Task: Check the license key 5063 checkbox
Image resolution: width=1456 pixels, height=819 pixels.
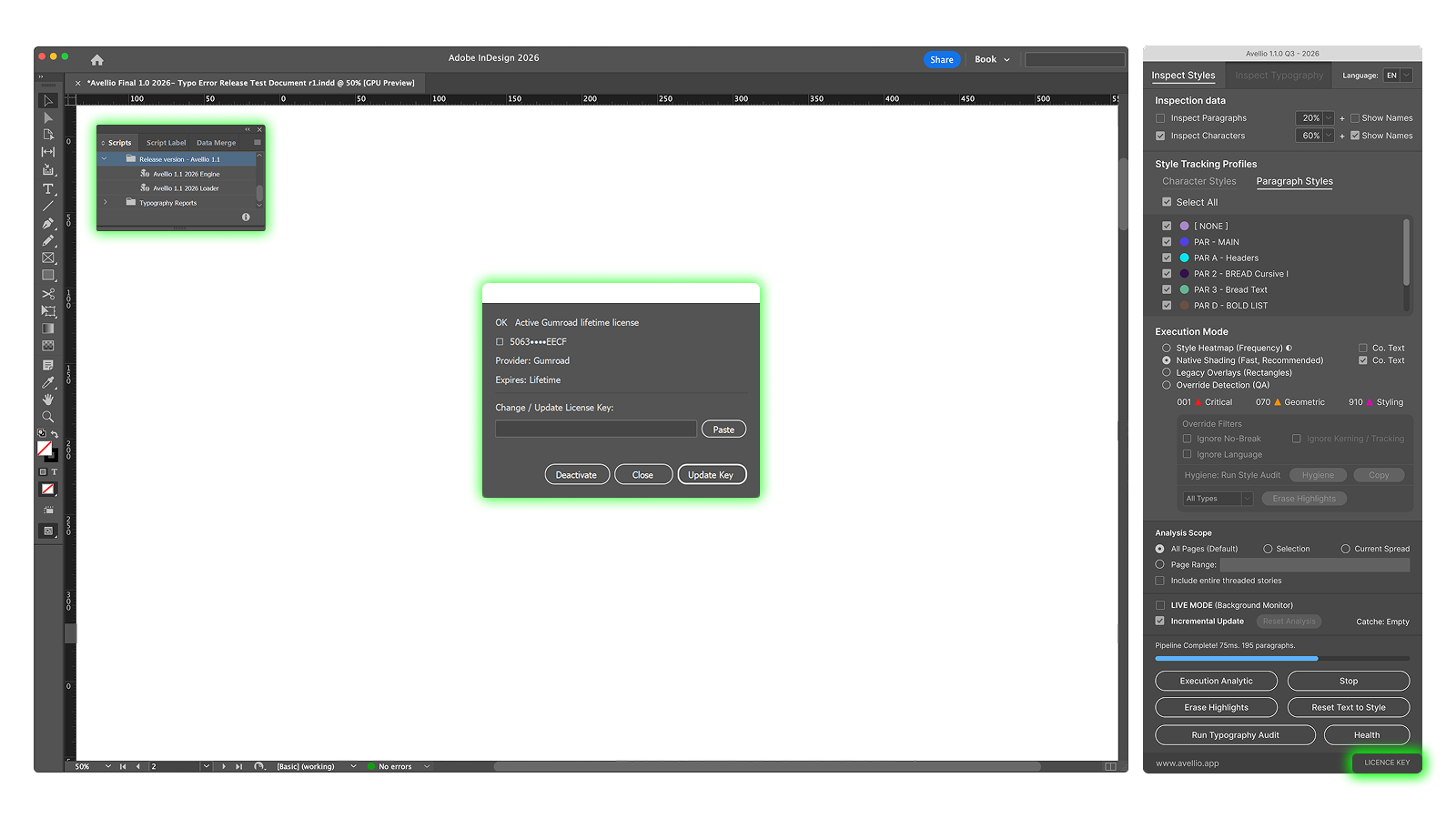Action: (500, 342)
